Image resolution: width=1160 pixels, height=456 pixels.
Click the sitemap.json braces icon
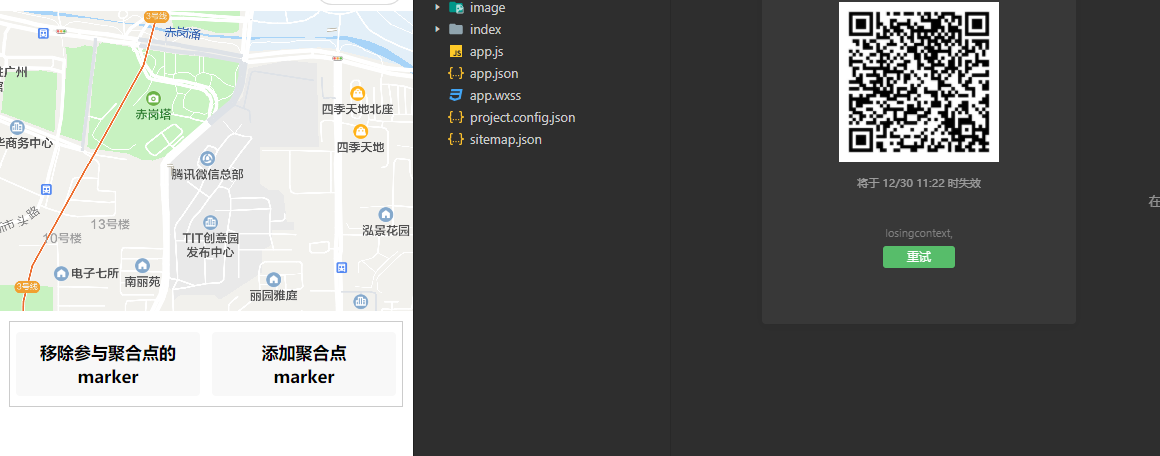[456, 139]
